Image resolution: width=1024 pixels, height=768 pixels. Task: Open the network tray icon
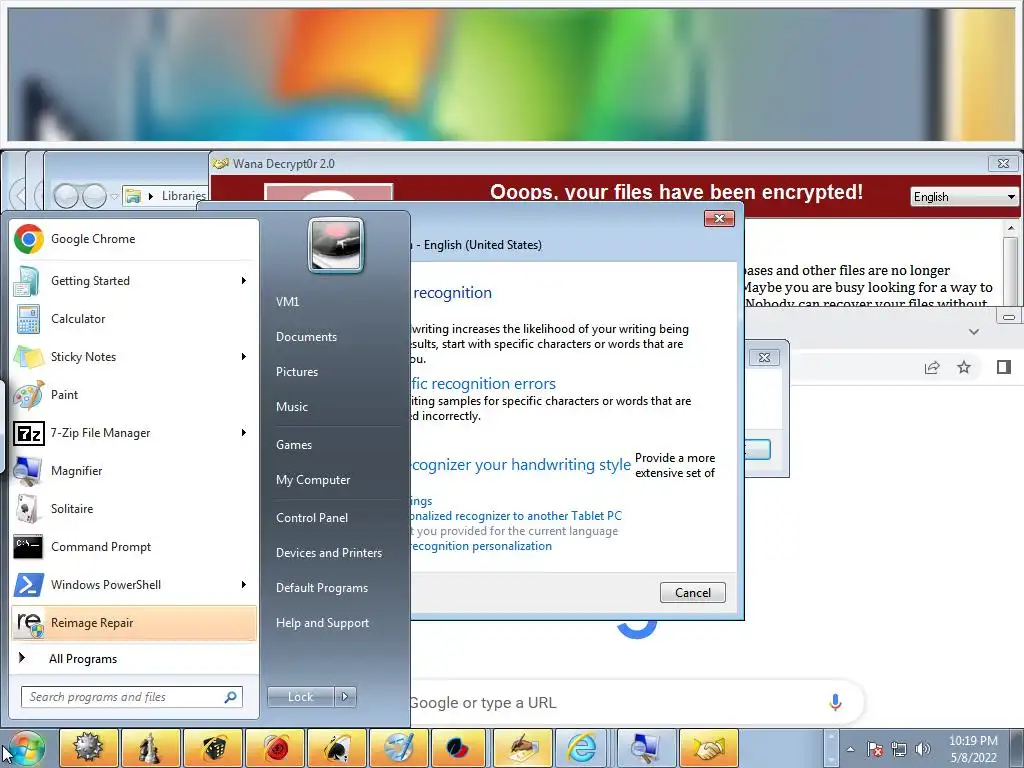point(899,749)
